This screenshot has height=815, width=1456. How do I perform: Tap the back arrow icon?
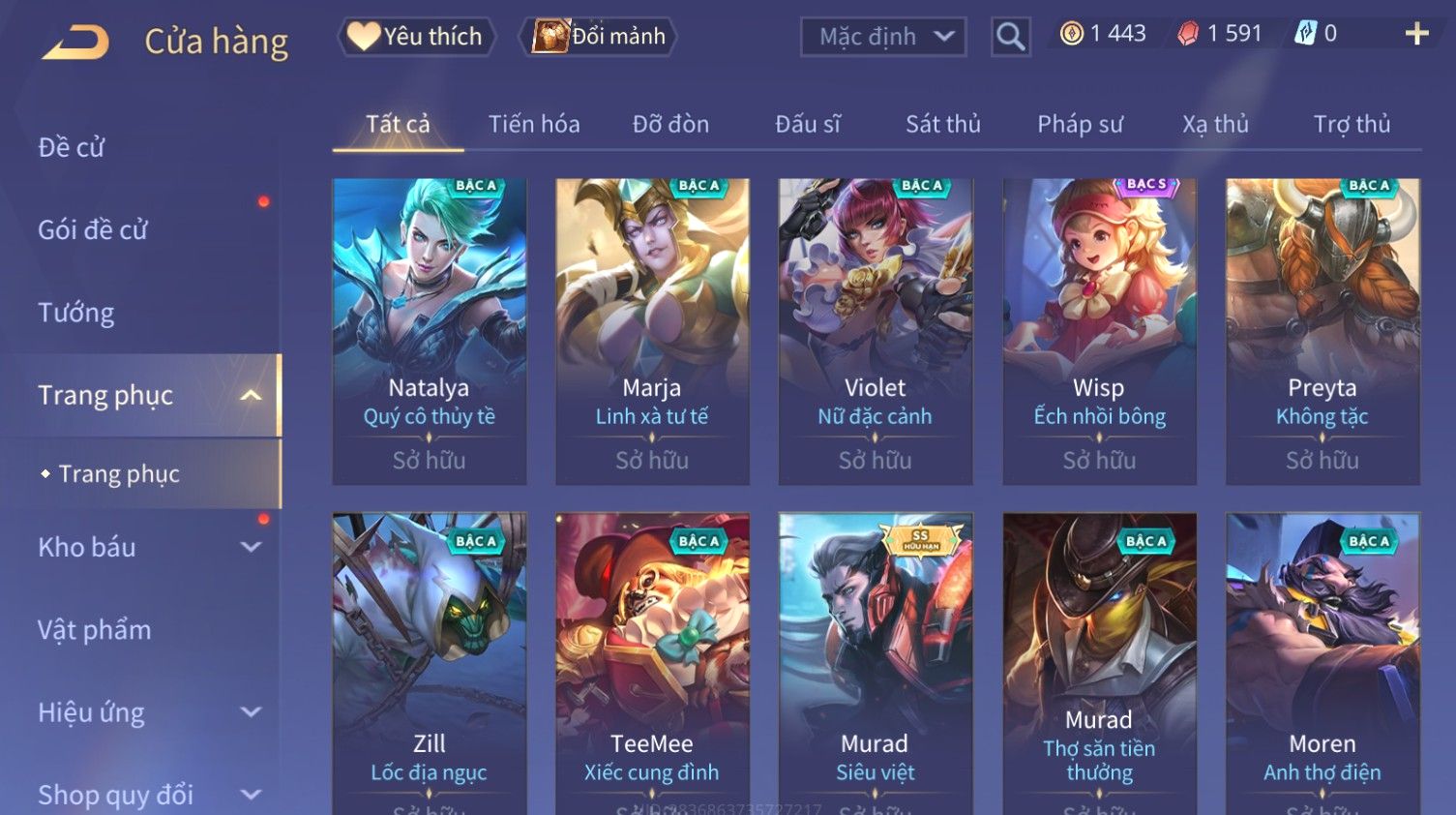pos(75,42)
